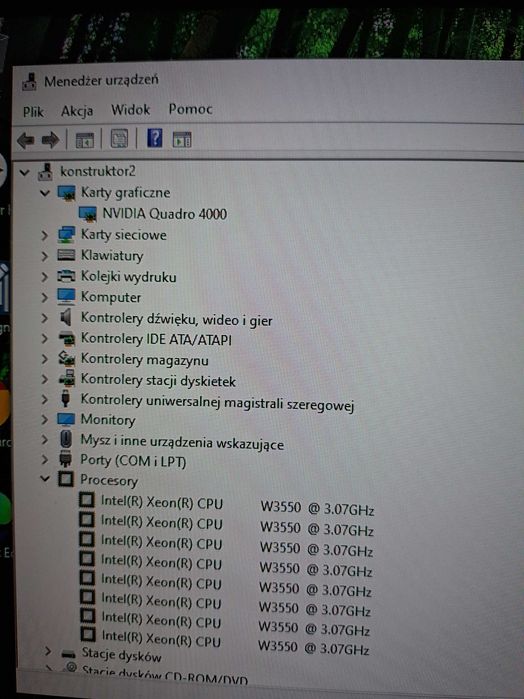Image resolution: width=524 pixels, height=699 pixels.
Task: Click the show/hide action pane toolbar icon
Action: click(x=182, y=140)
